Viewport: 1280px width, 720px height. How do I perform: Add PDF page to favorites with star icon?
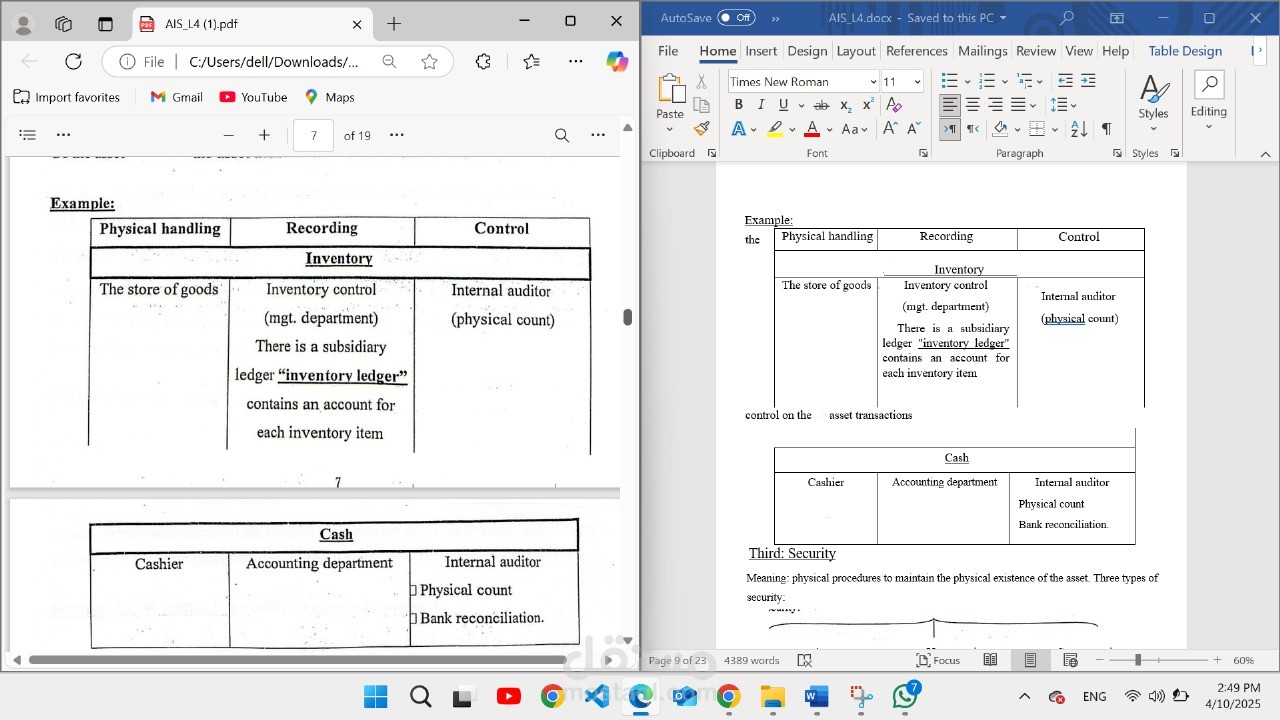(x=429, y=62)
